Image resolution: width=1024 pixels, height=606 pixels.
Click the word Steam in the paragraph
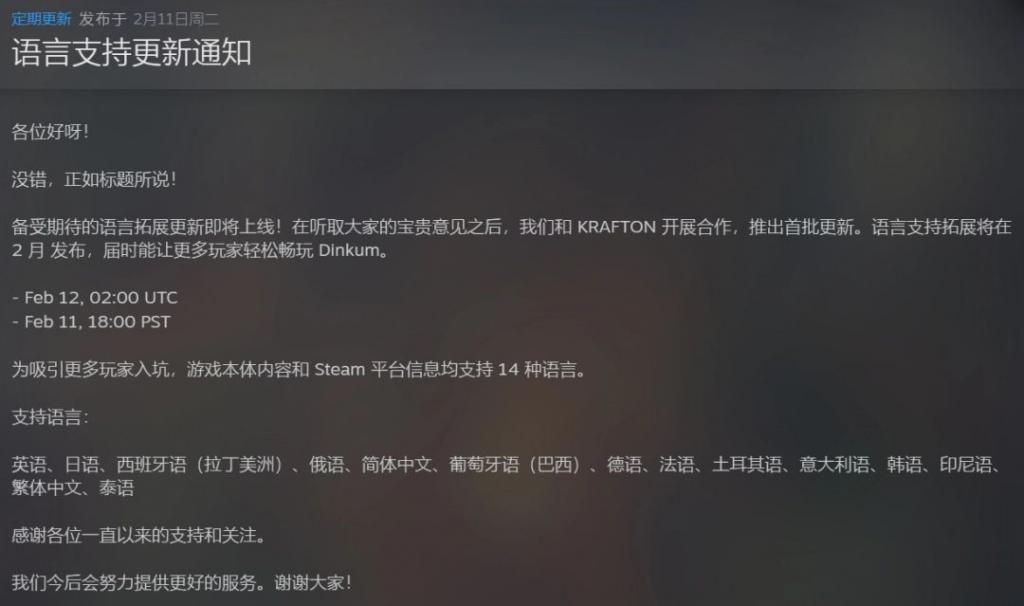(x=340, y=370)
